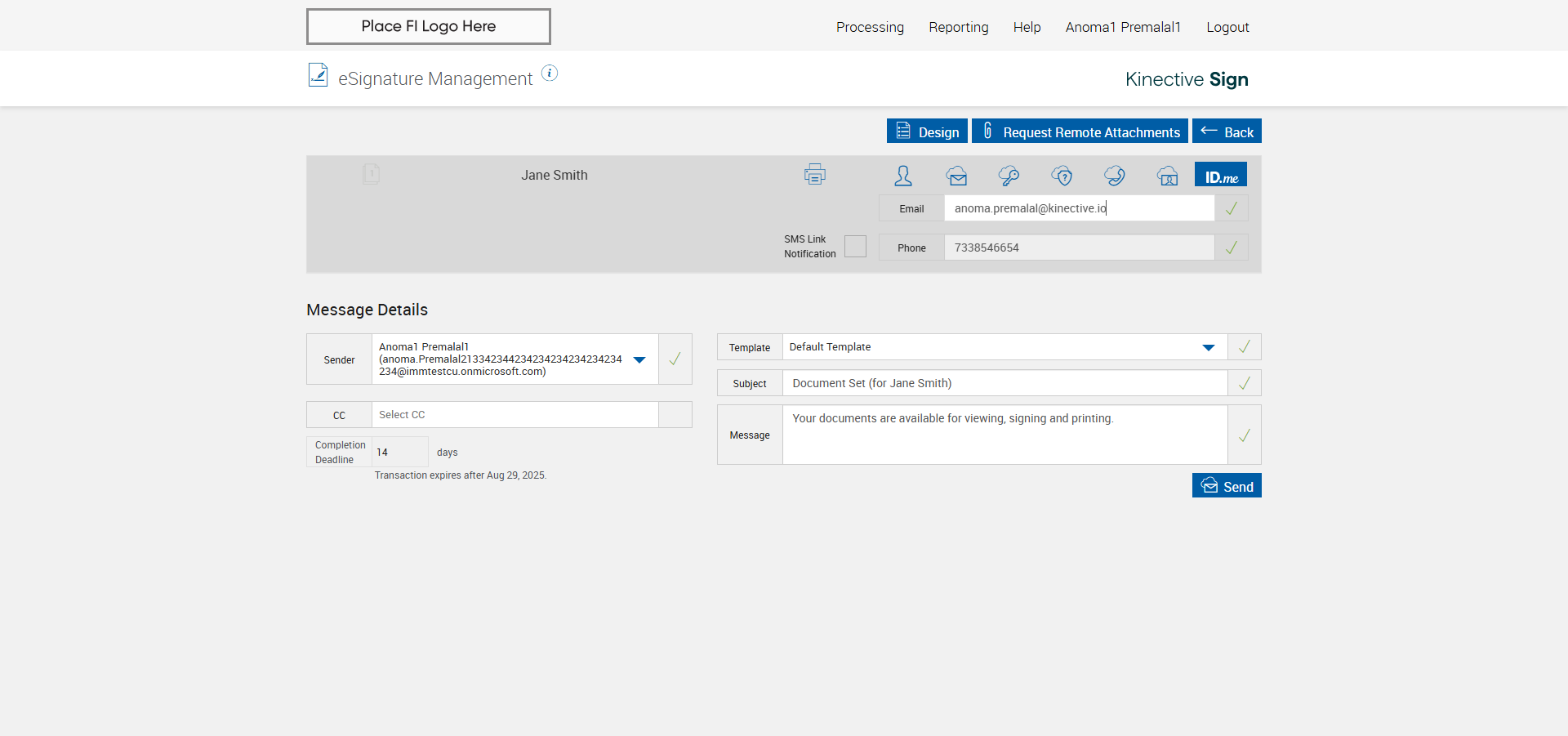Image resolution: width=1568 pixels, height=736 pixels.
Task: Open the Reporting menu
Action: click(958, 27)
